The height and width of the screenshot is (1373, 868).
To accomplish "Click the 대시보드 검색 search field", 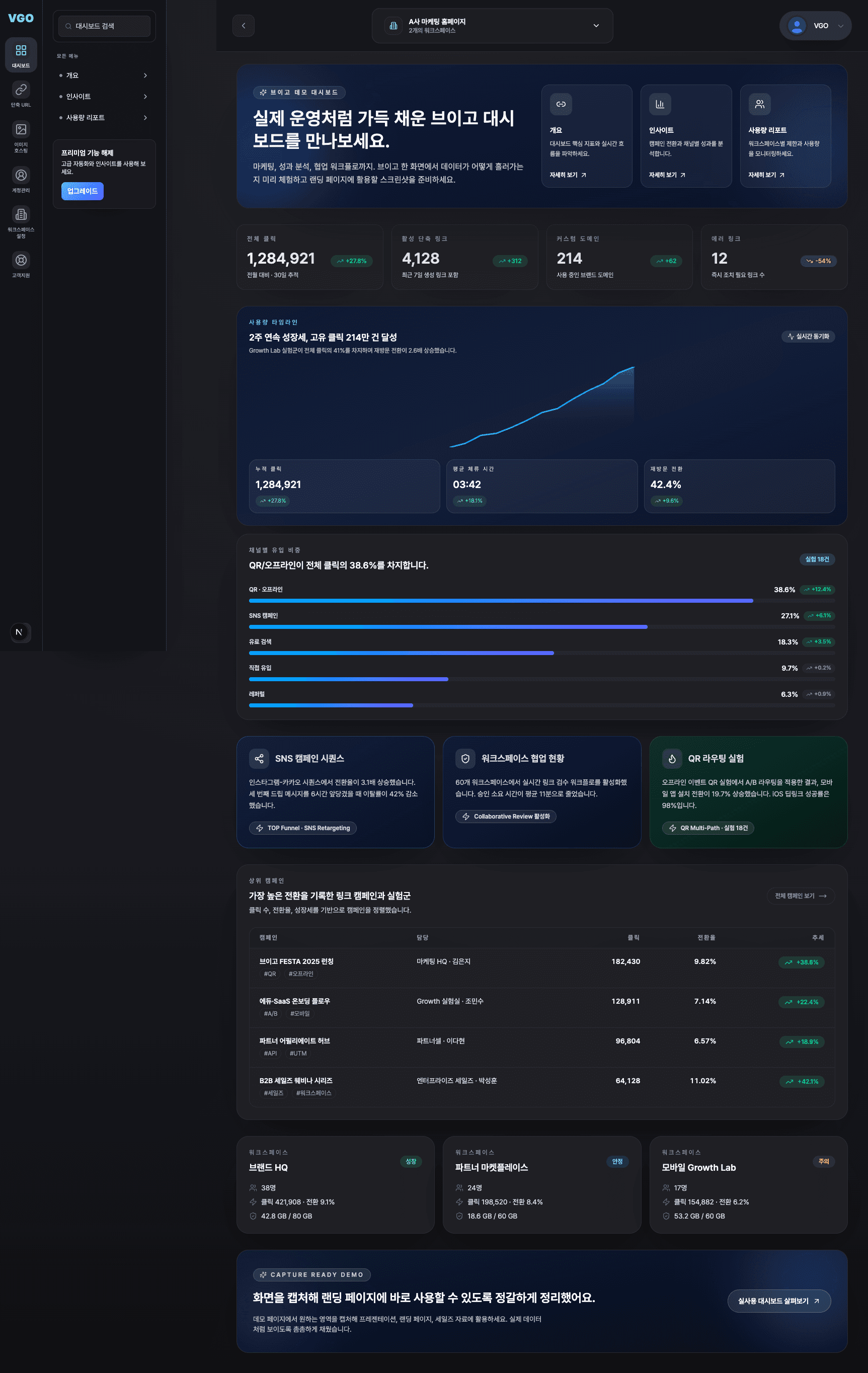I will pos(104,26).
